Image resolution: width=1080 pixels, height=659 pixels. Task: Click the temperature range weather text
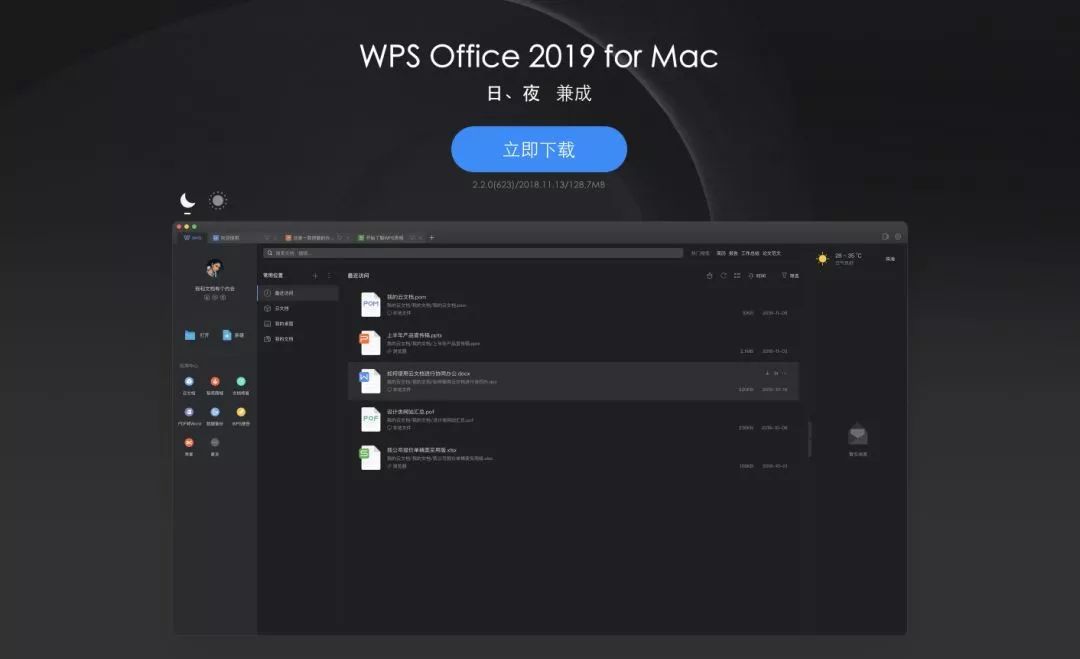(848, 255)
